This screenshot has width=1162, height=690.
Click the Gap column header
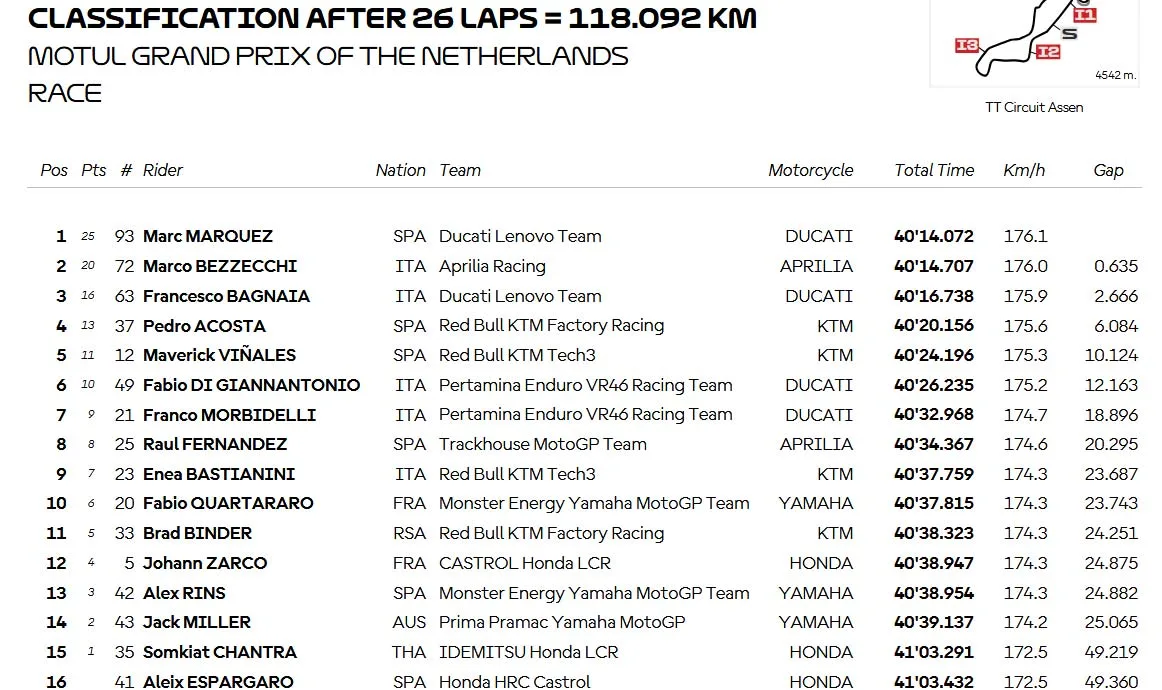tap(1108, 170)
